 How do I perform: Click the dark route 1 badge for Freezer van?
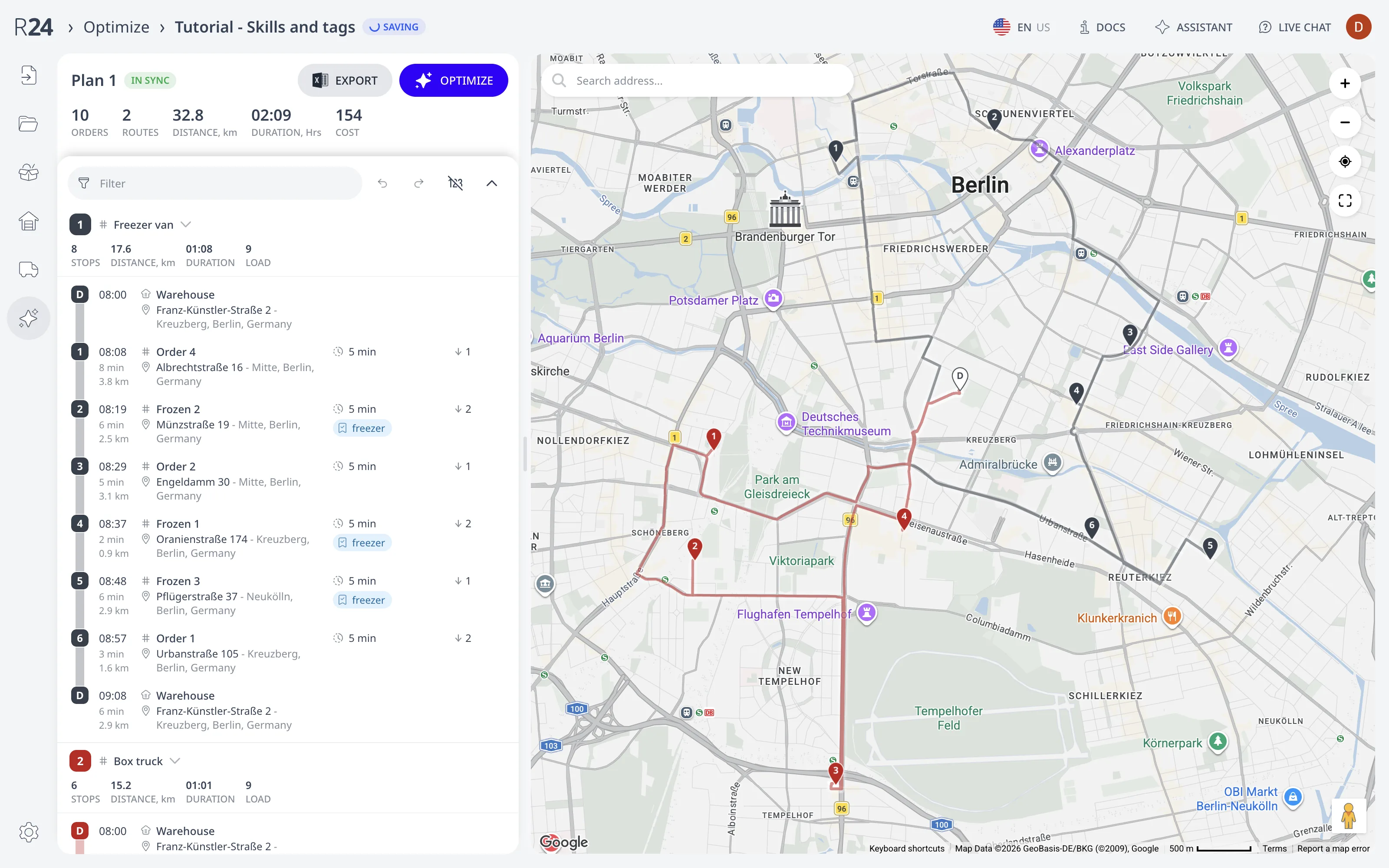coord(80,224)
